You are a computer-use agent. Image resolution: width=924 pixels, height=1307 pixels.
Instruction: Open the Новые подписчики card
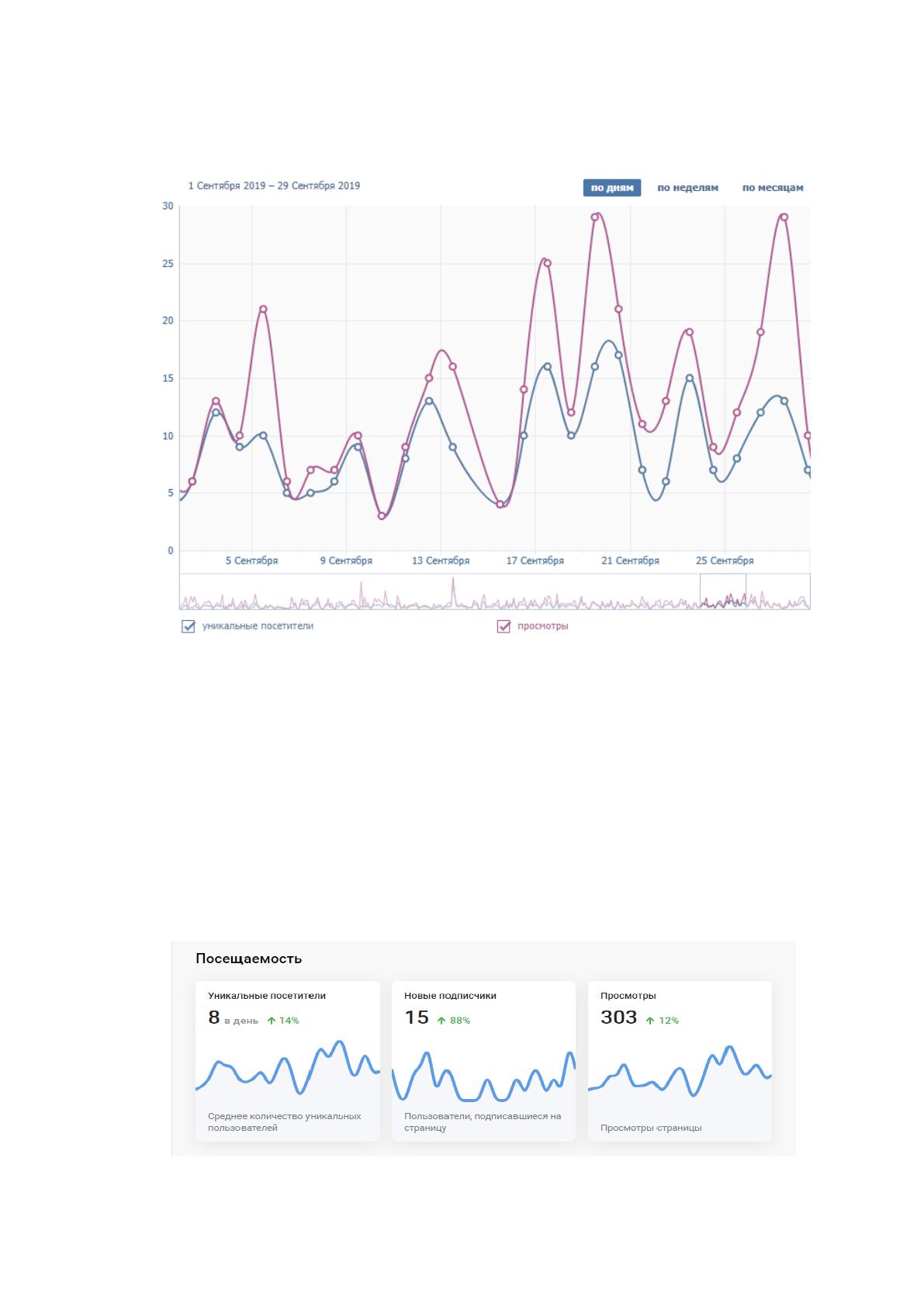[x=483, y=1061]
